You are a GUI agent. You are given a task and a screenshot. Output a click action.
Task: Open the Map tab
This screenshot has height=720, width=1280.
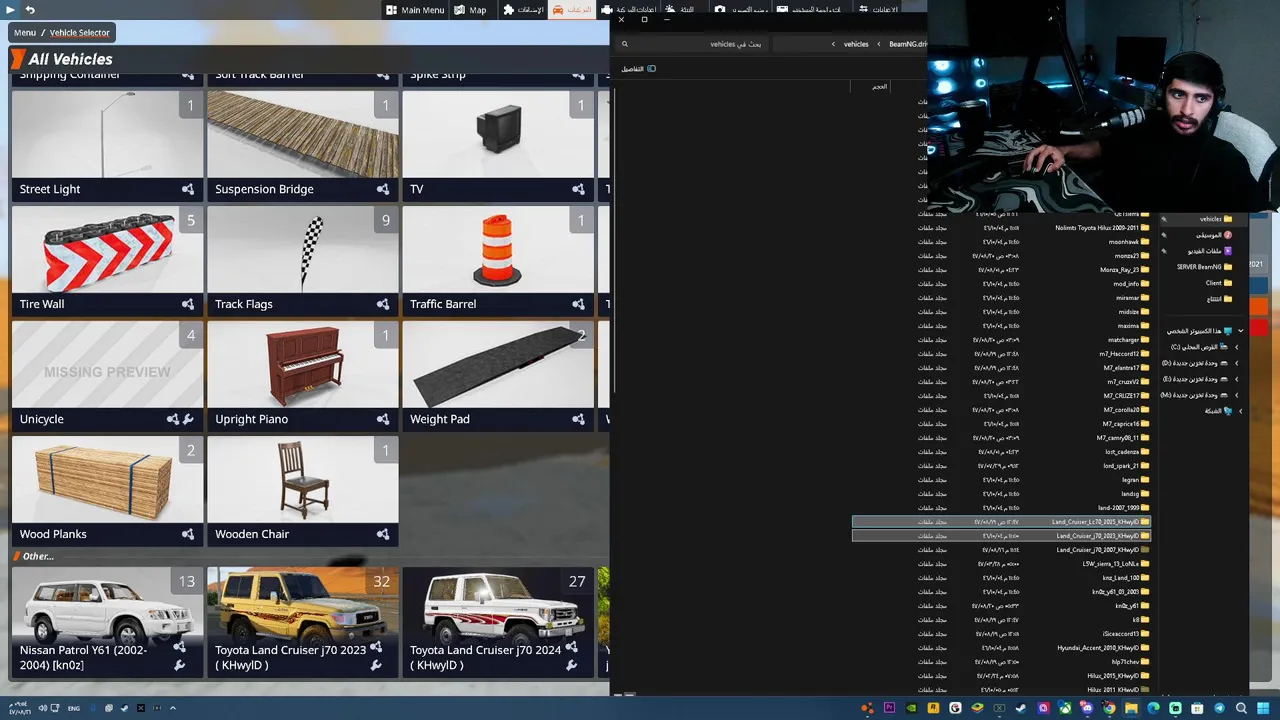point(470,10)
